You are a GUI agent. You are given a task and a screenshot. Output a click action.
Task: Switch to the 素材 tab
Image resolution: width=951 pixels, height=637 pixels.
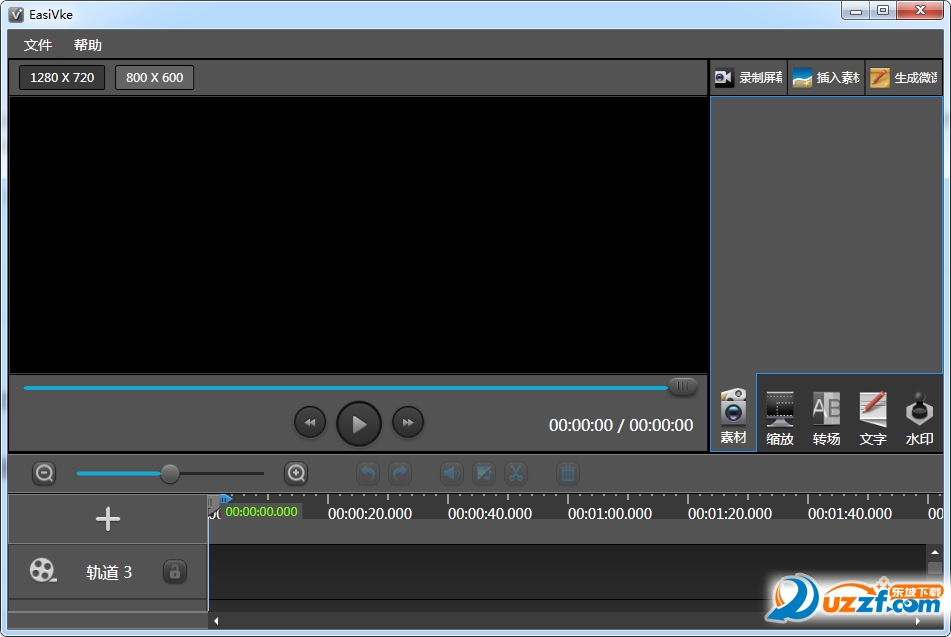733,417
